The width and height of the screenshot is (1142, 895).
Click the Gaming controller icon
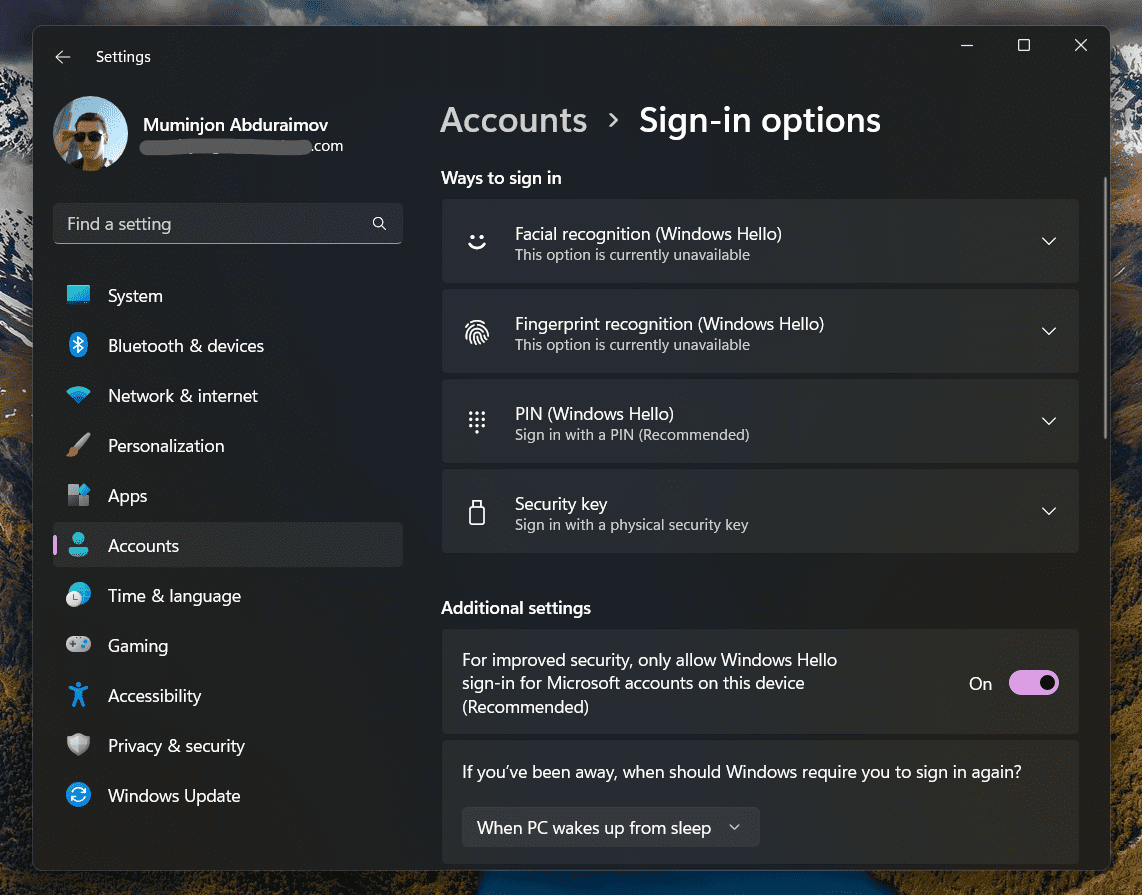78,644
